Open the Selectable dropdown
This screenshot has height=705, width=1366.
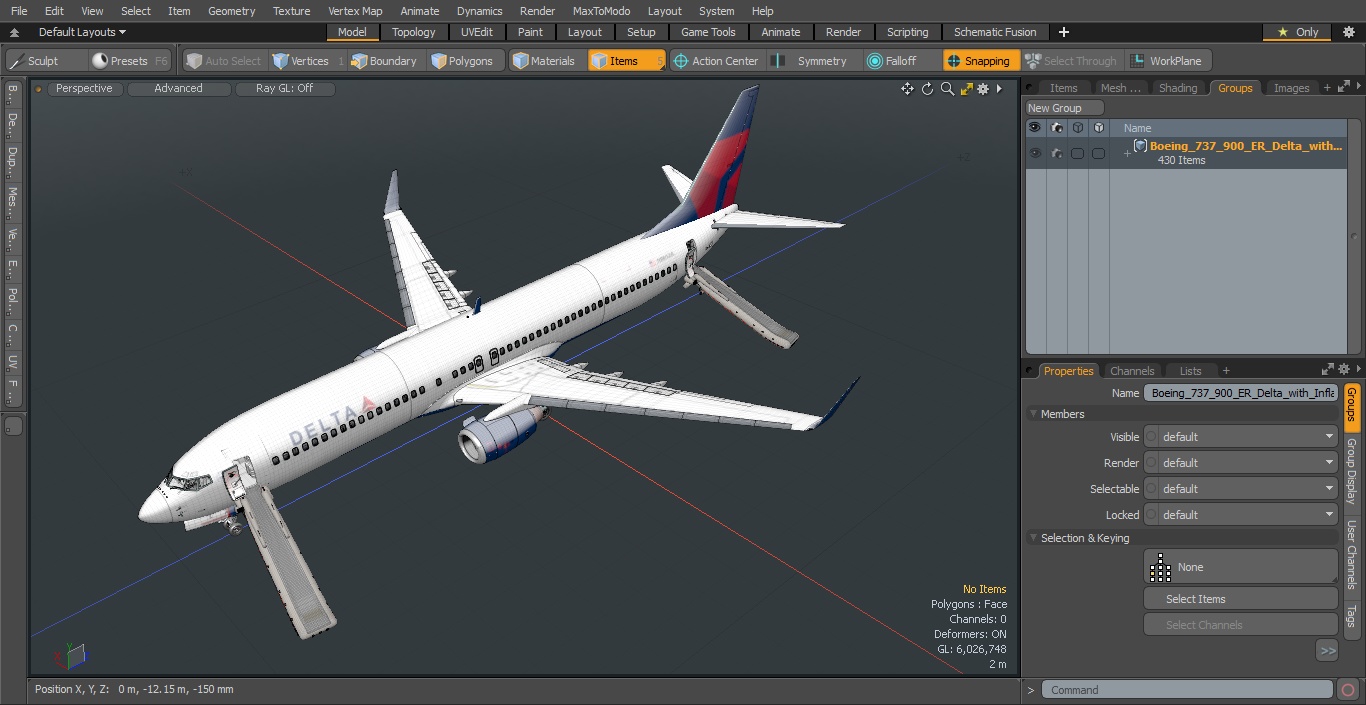pos(1240,489)
